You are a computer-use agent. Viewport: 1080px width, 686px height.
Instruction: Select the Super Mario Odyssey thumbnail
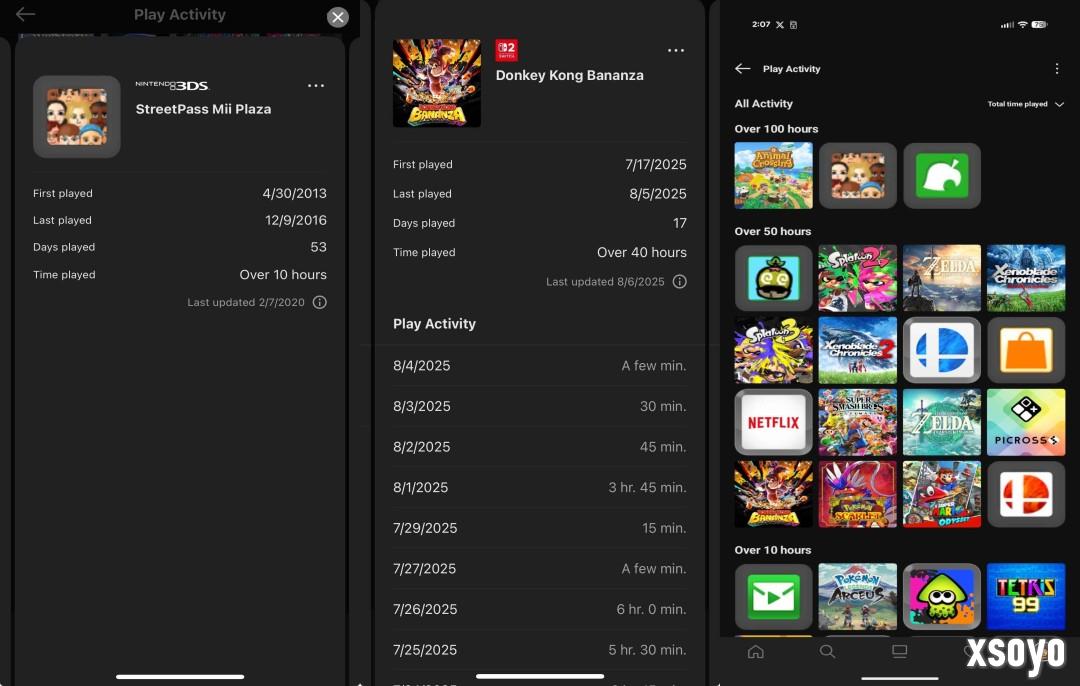[942, 494]
